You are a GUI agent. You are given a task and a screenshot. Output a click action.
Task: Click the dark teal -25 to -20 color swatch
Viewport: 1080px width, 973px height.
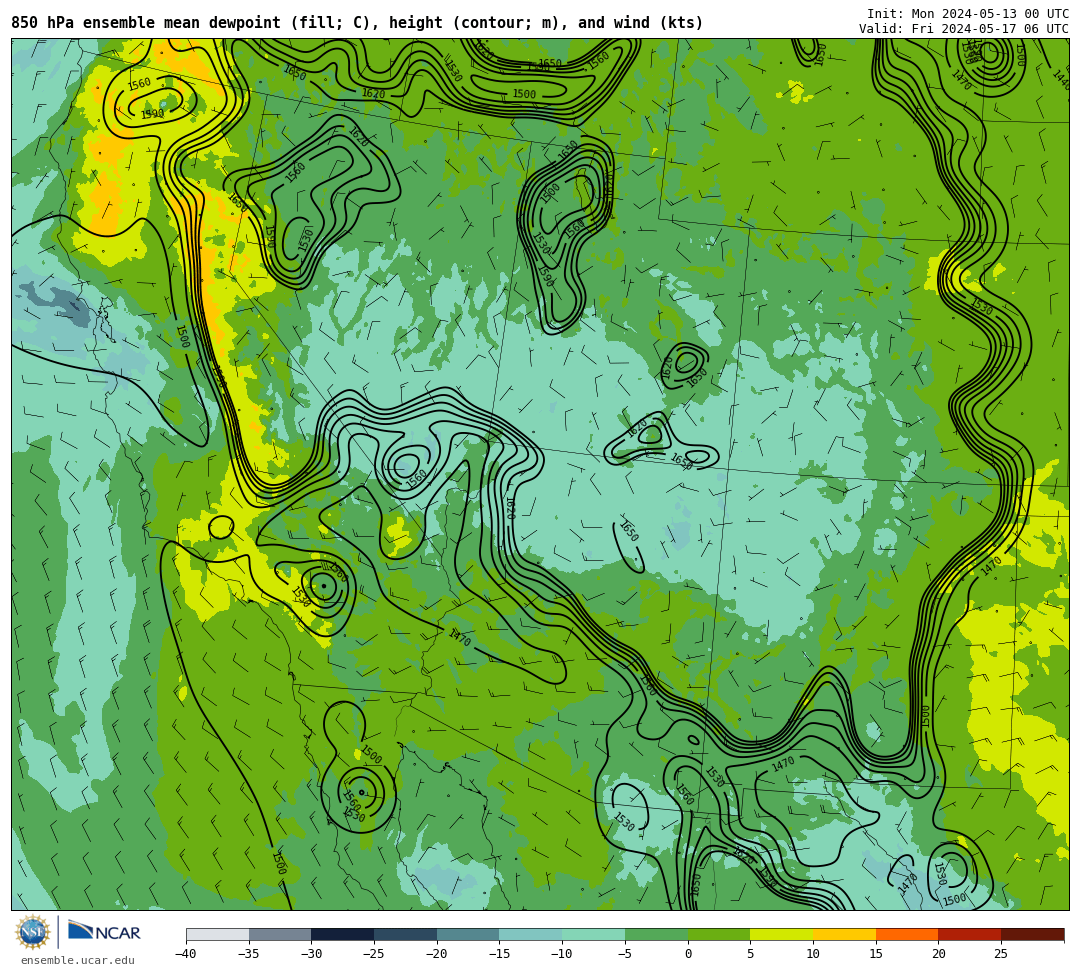[406, 934]
